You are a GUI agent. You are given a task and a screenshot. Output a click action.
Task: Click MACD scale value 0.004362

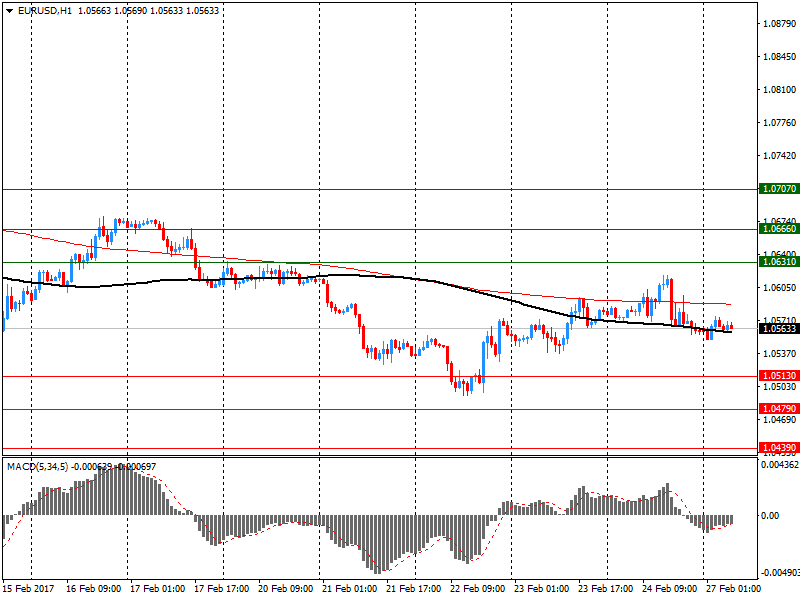pos(780,465)
